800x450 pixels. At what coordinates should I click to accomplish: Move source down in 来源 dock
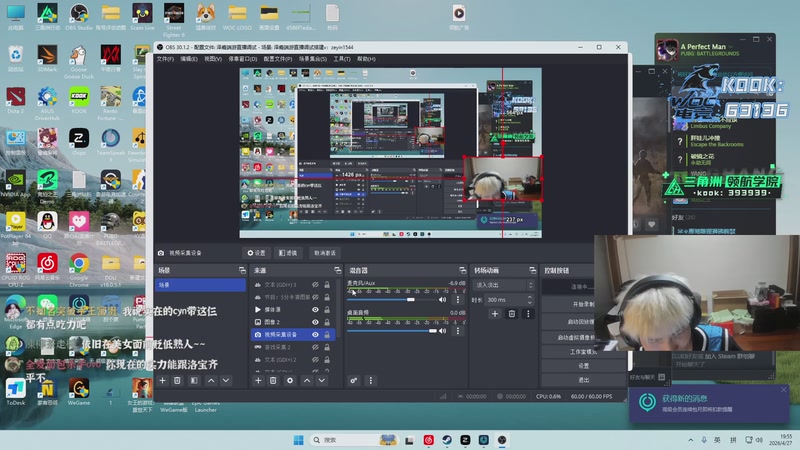click(x=321, y=381)
